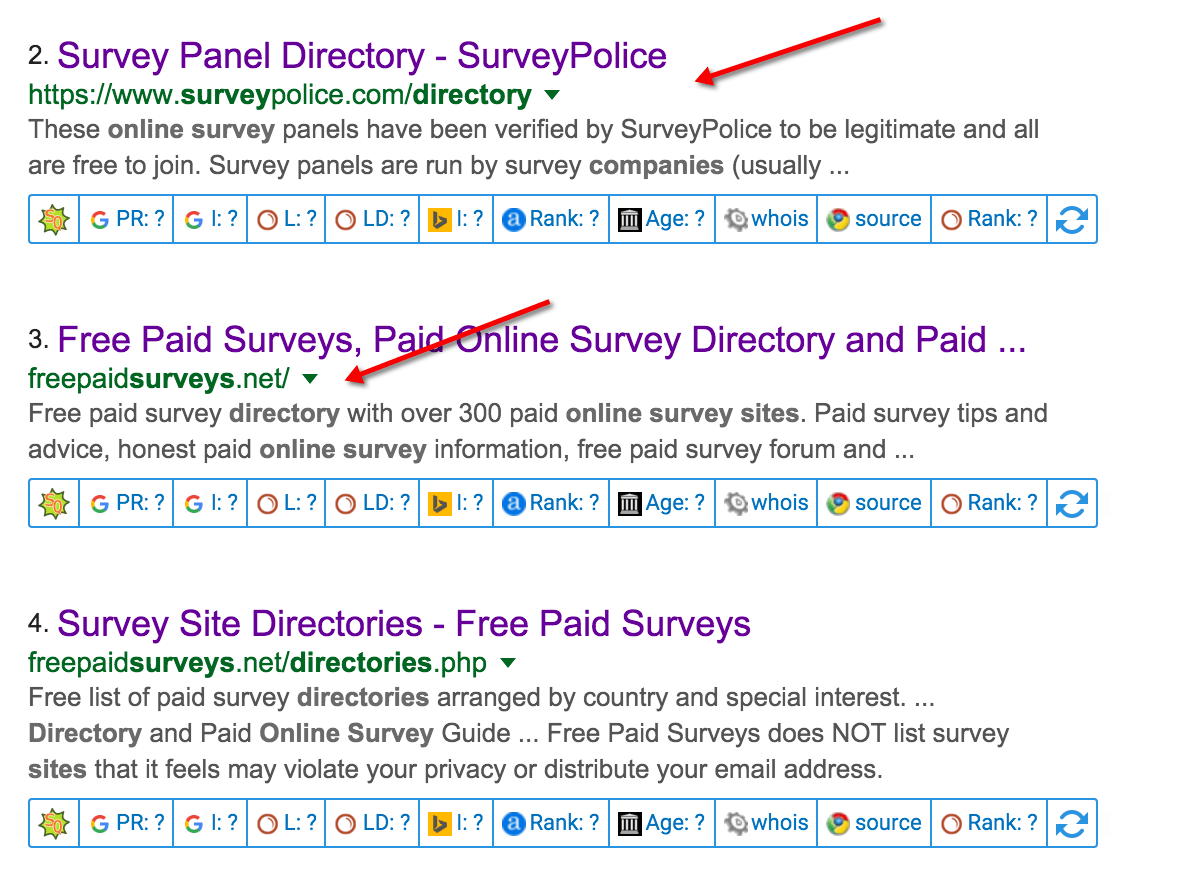
Task: Check domain Age for result 3
Action: pos(661,503)
